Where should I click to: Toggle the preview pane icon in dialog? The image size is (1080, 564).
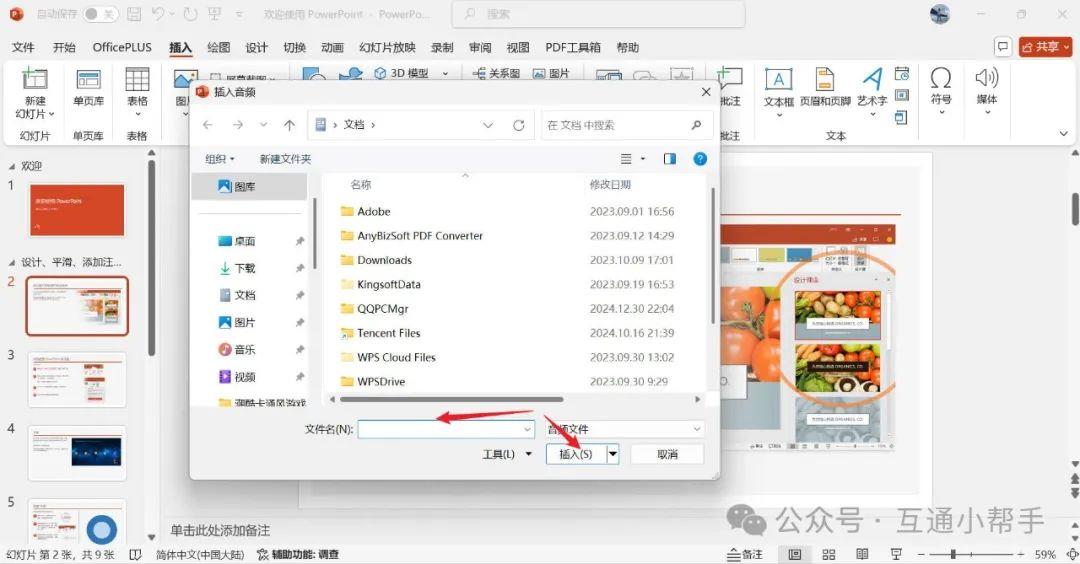pos(669,159)
